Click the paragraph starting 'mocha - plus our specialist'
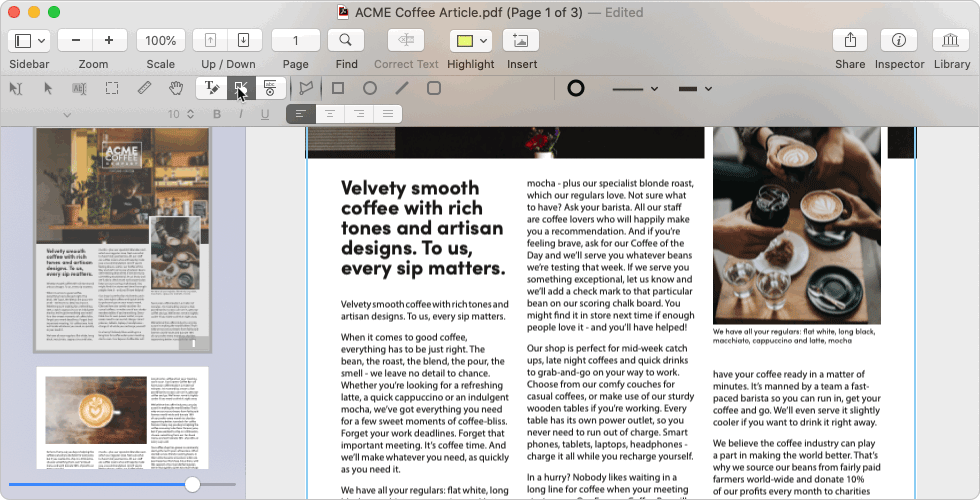The image size is (980, 500). (610, 255)
